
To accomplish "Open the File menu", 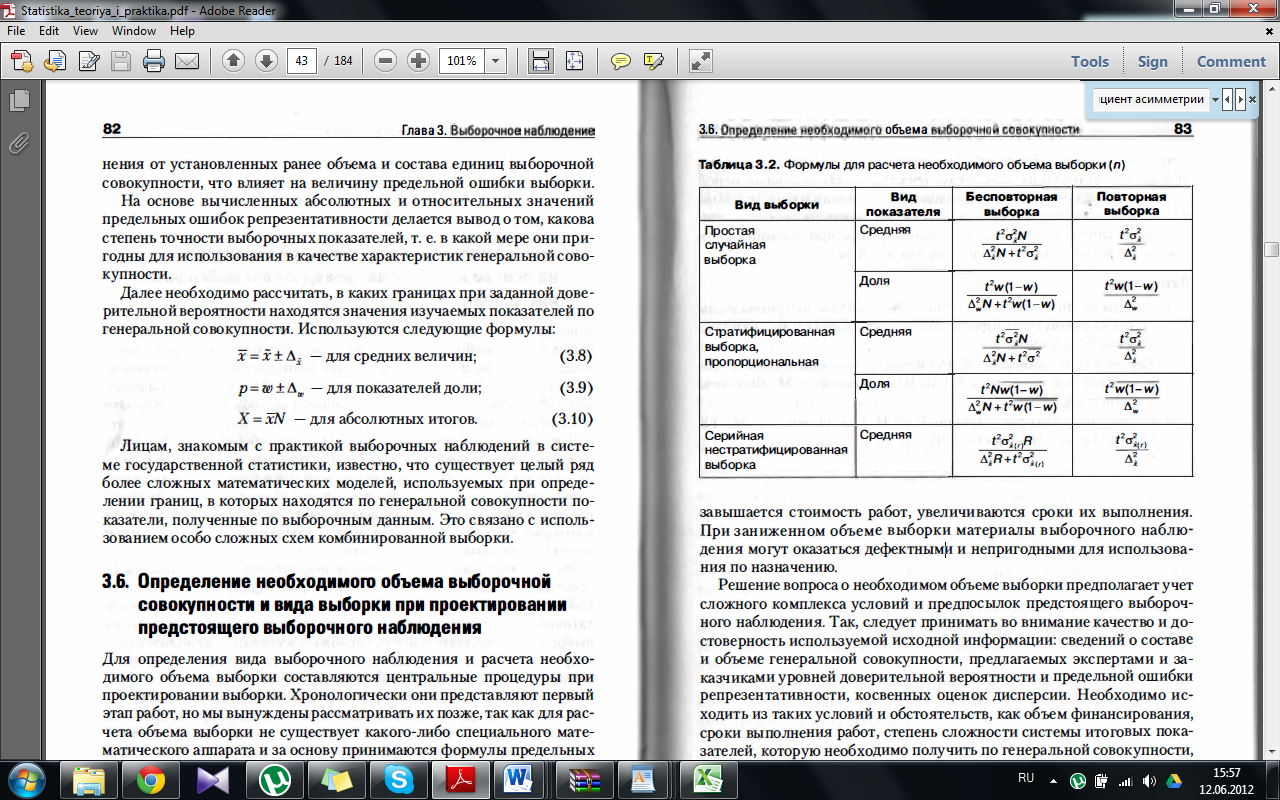I will [x=16, y=31].
